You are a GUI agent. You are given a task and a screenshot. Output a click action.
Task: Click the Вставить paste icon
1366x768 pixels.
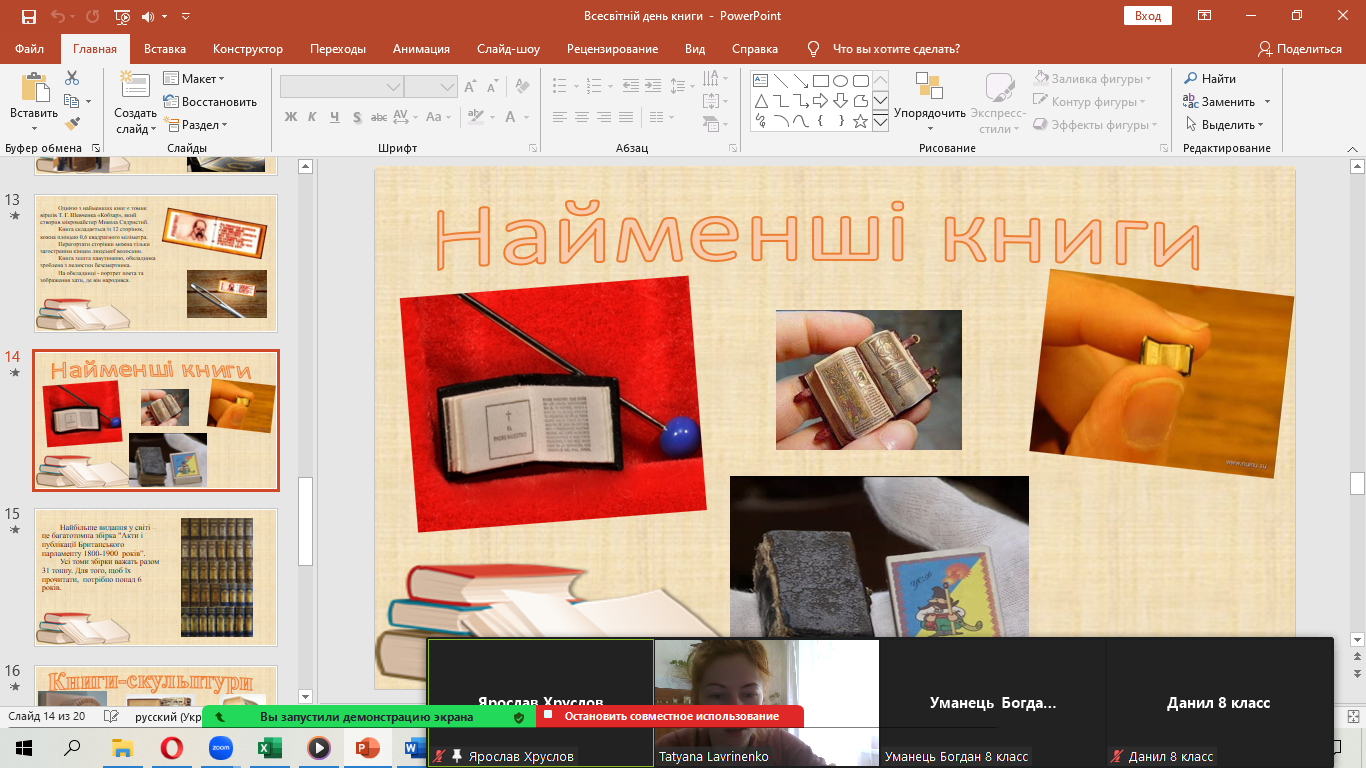(x=34, y=88)
